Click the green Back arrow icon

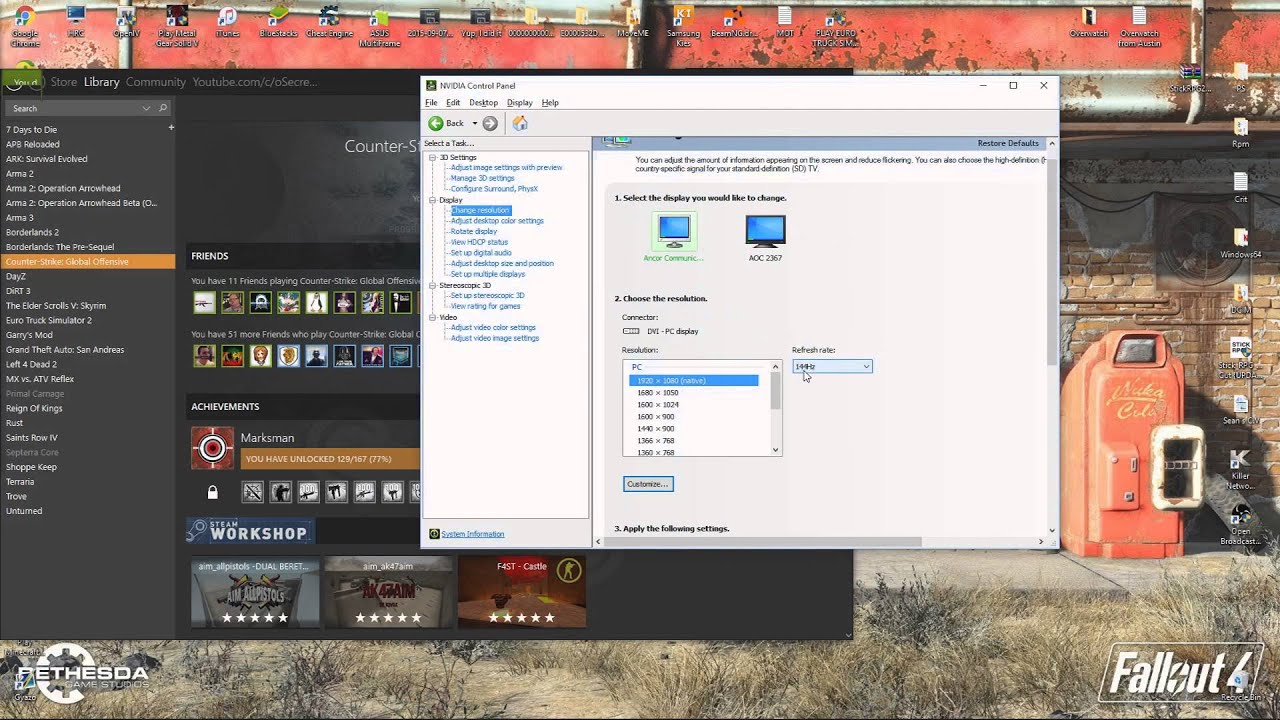point(436,123)
